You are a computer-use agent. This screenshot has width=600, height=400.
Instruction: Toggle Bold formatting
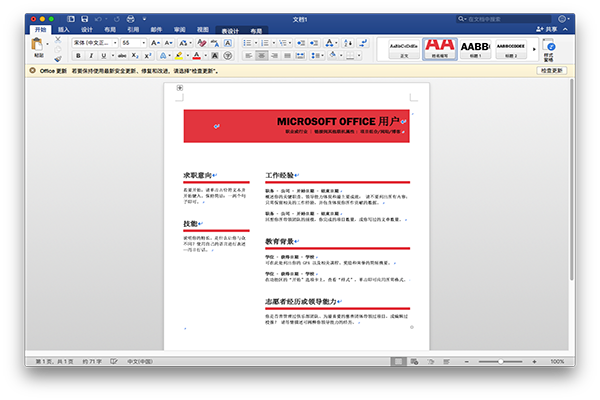tap(78, 56)
